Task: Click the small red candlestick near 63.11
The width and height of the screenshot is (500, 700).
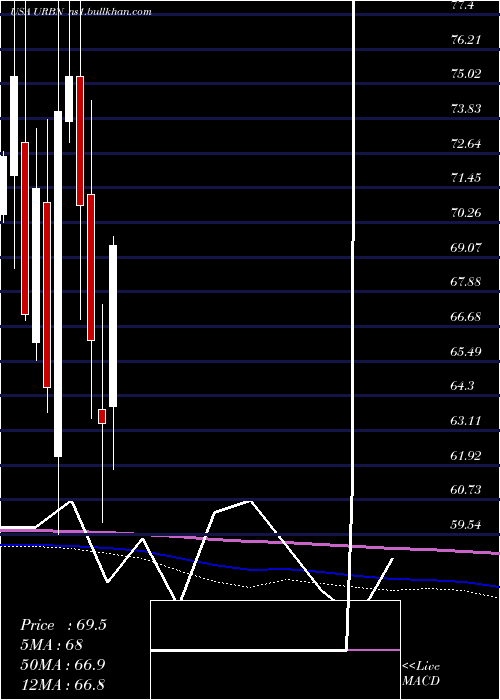Action: tap(102, 416)
